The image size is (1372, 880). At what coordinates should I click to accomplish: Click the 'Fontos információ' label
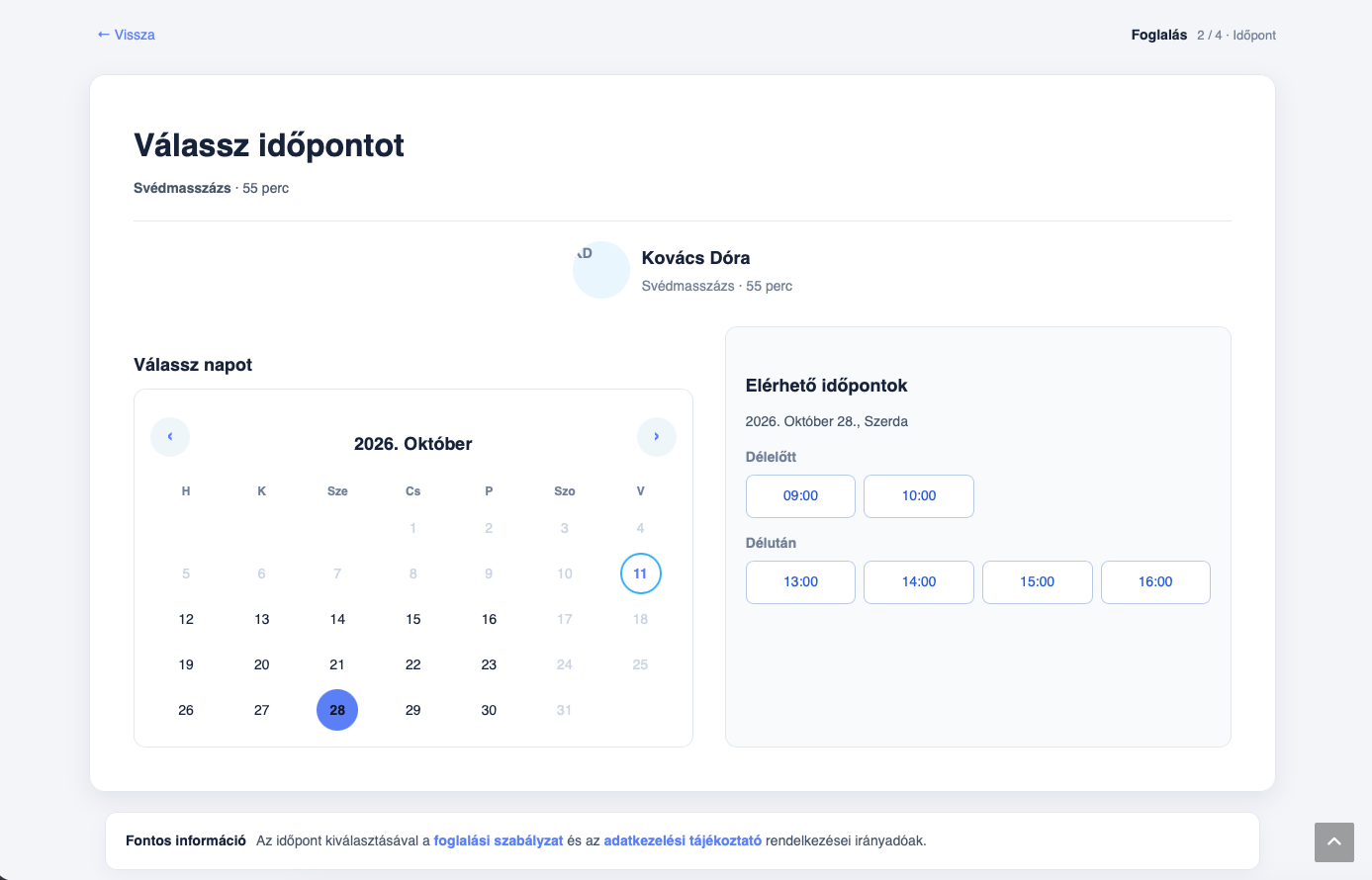(186, 841)
